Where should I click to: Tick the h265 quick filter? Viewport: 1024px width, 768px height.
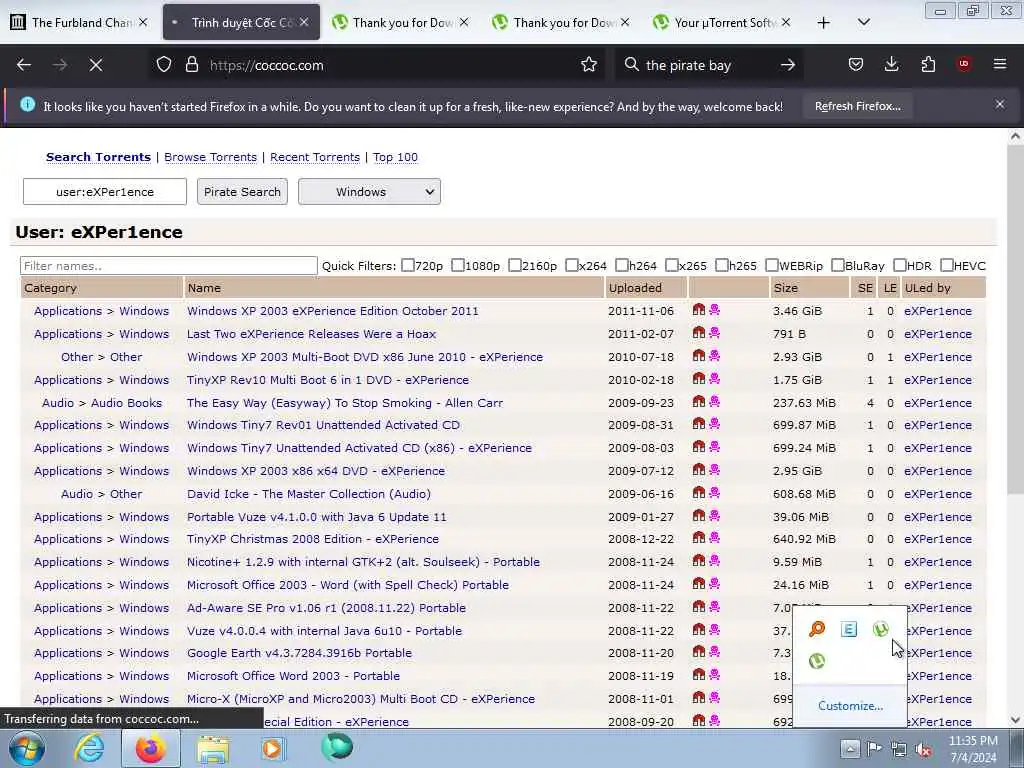[722, 265]
